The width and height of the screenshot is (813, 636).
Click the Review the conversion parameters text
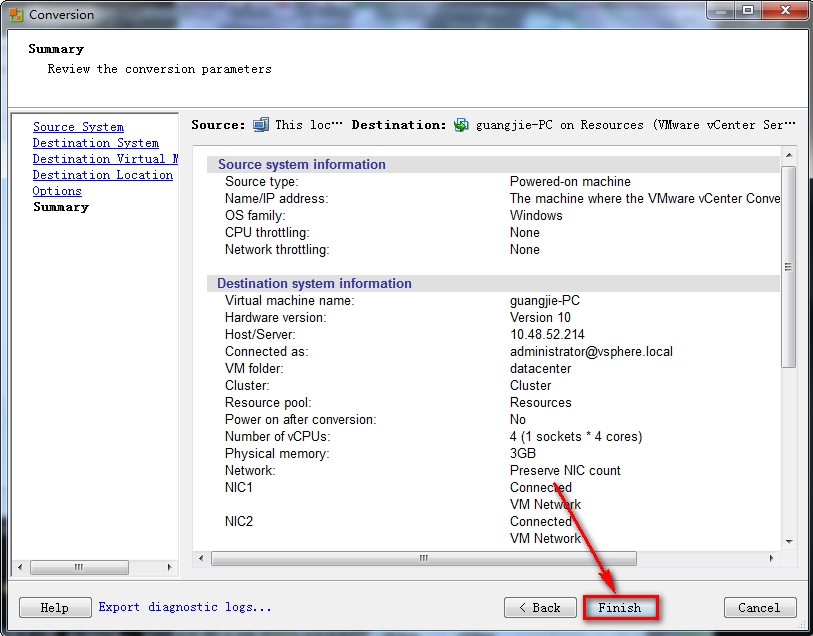click(x=160, y=69)
